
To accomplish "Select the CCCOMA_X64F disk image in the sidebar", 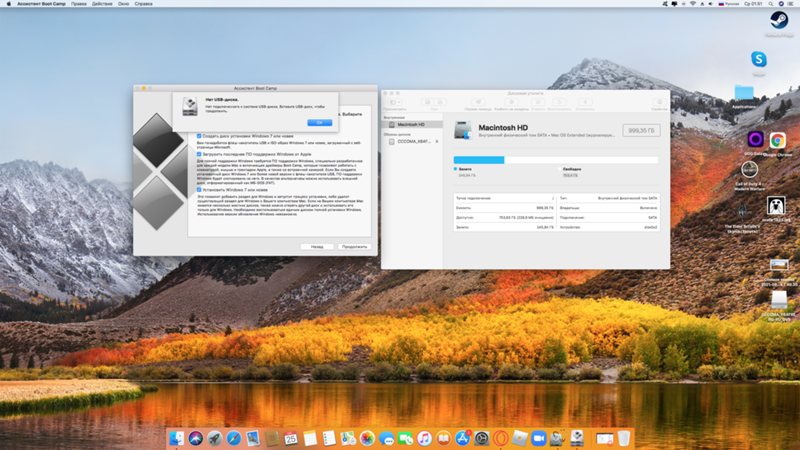I will pos(411,141).
